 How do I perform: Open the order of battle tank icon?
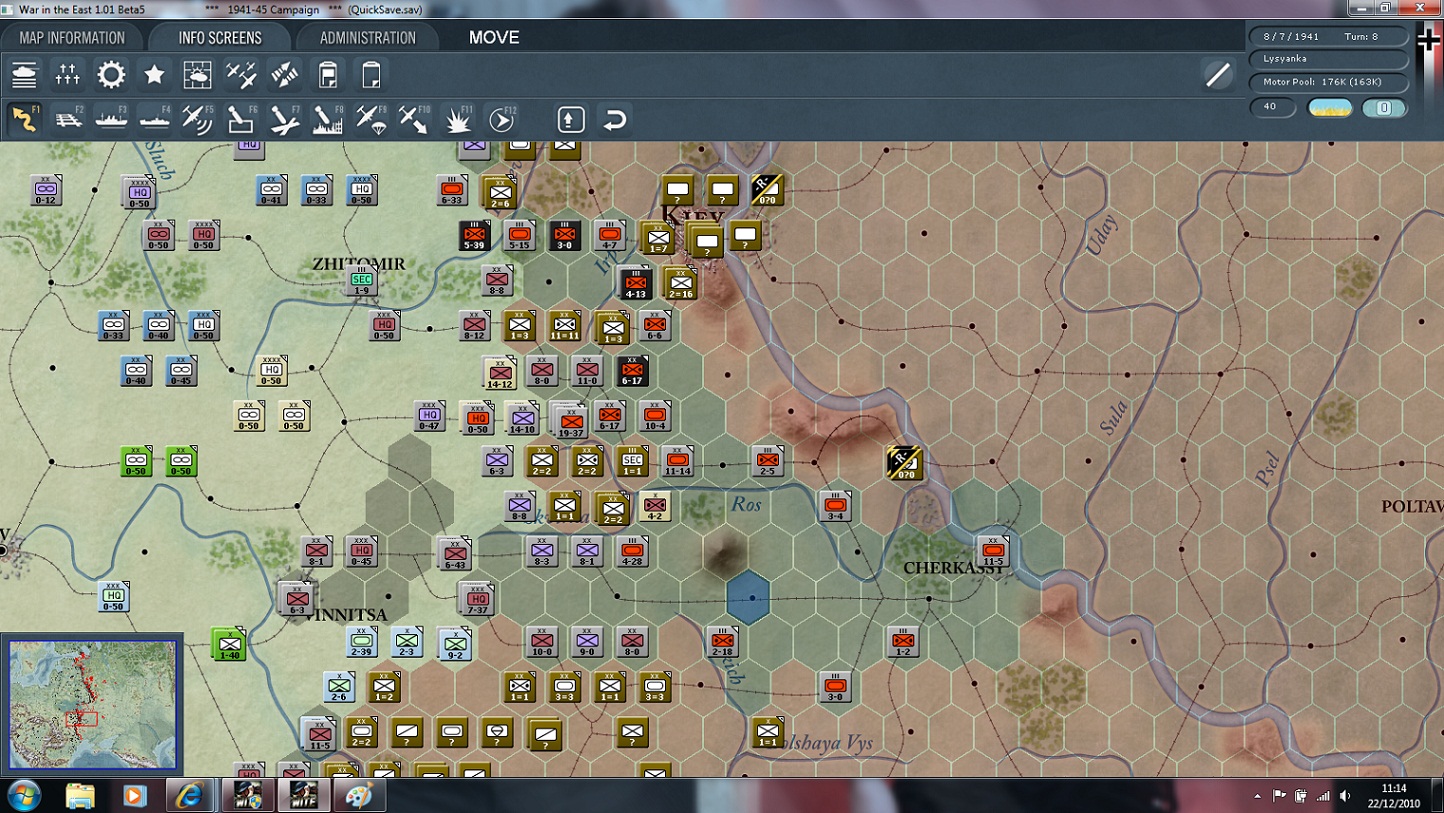click(x=24, y=75)
